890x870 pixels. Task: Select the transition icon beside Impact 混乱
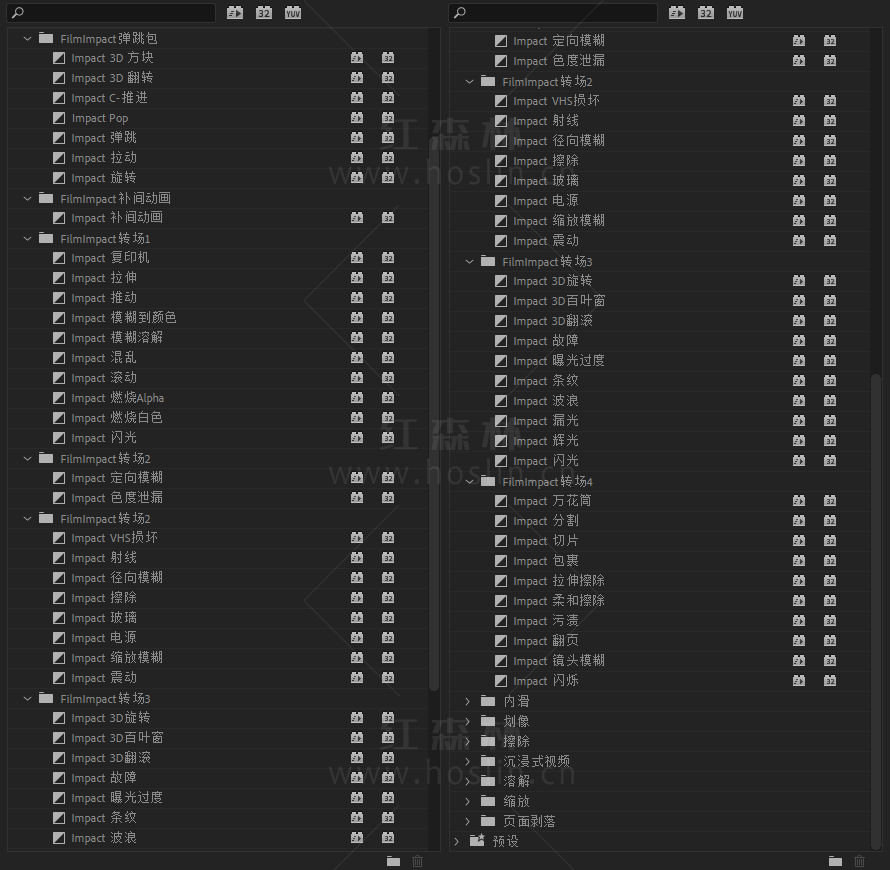coord(59,358)
